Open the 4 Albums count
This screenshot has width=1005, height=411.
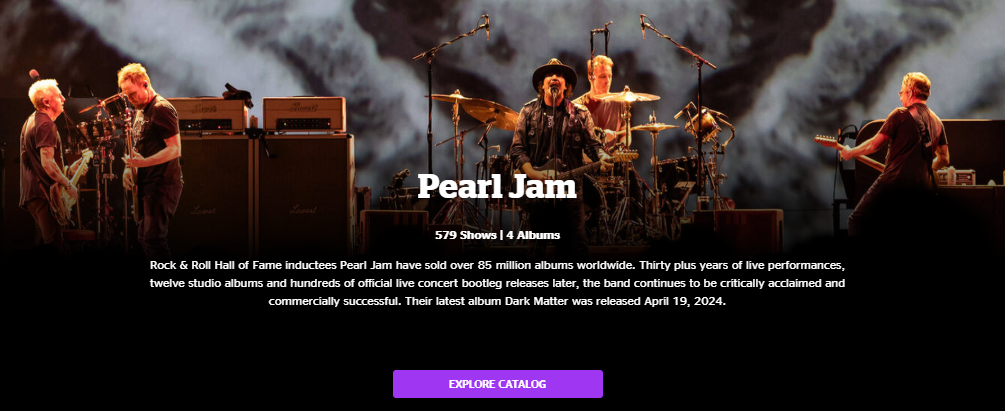(x=533, y=235)
